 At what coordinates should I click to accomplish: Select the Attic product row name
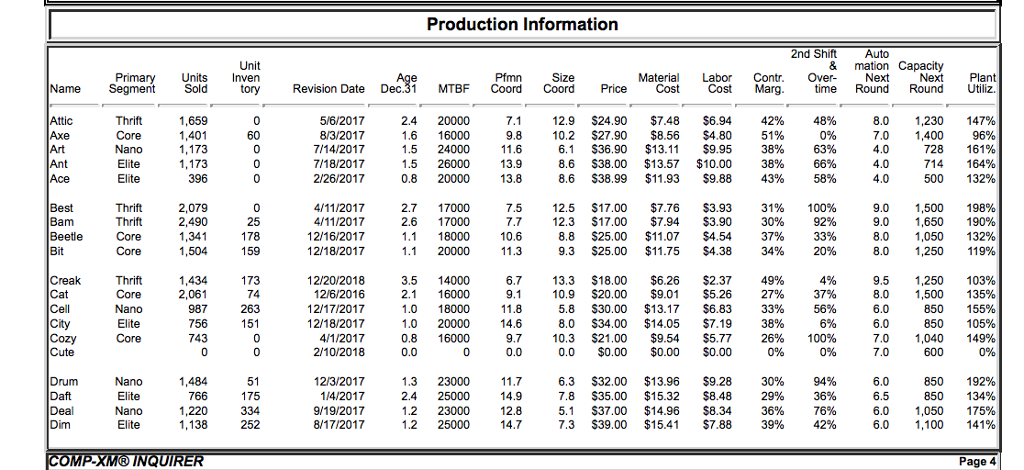pos(61,120)
